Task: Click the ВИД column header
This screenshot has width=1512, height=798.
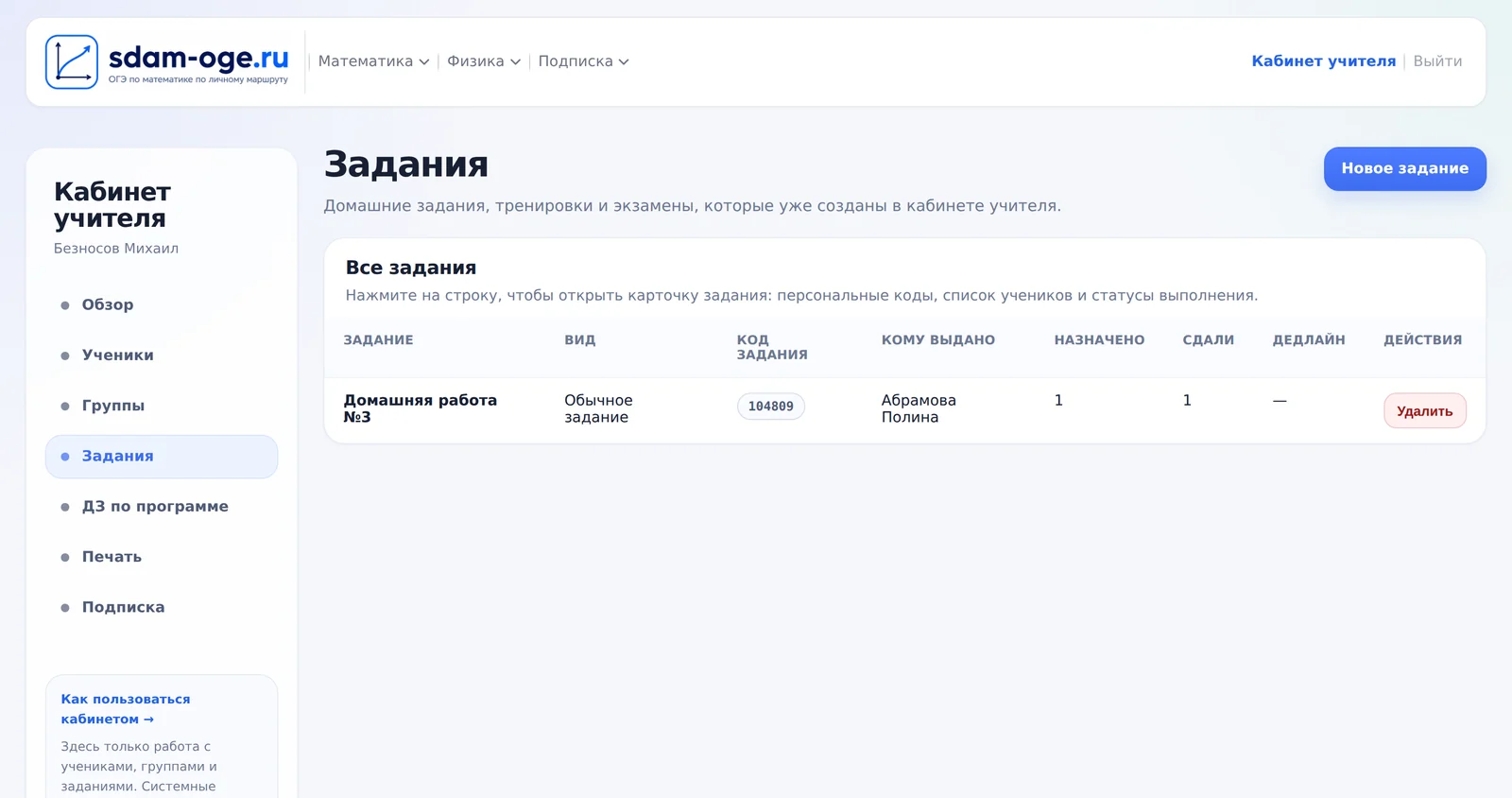Action: (580, 340)
